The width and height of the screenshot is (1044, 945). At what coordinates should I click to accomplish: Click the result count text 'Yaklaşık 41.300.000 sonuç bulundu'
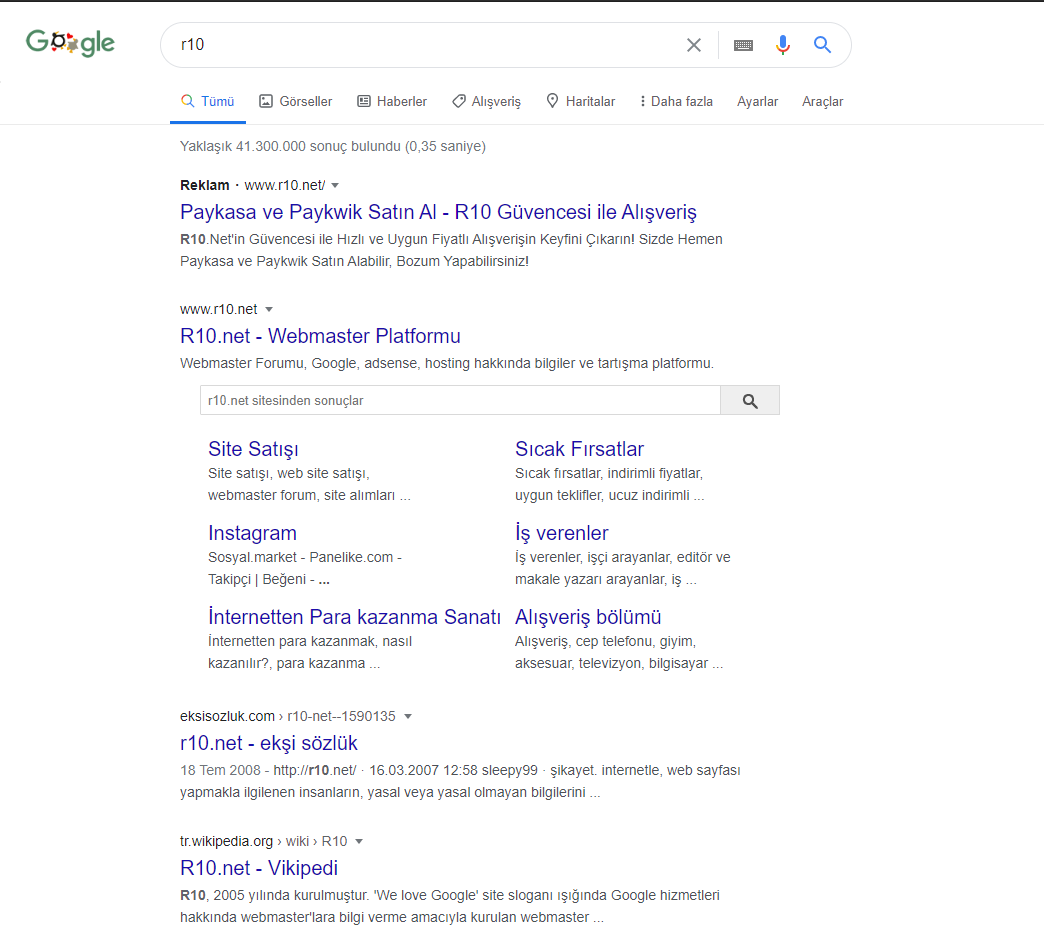coord(290,147)
